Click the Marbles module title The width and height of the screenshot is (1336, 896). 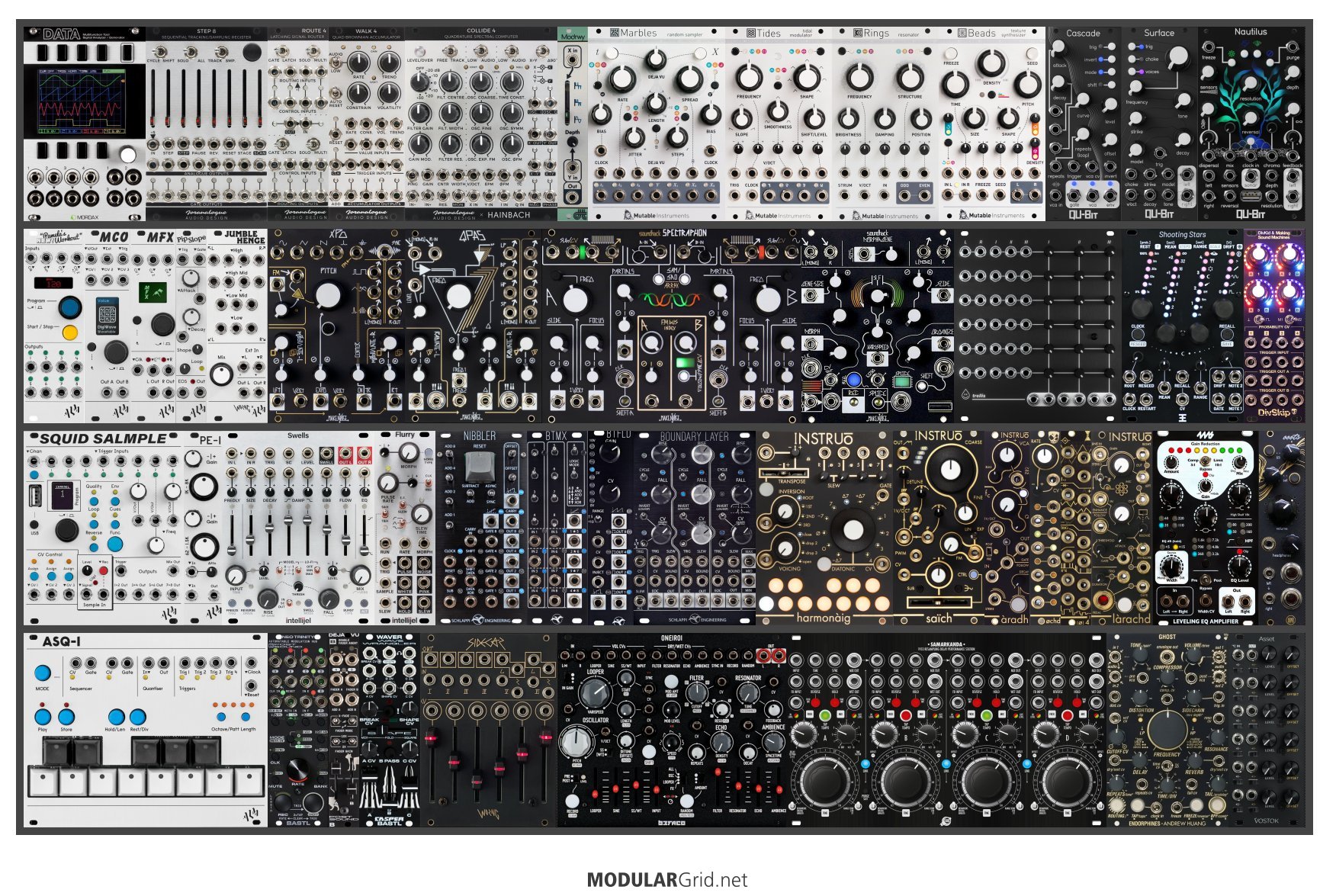point(638,33)
